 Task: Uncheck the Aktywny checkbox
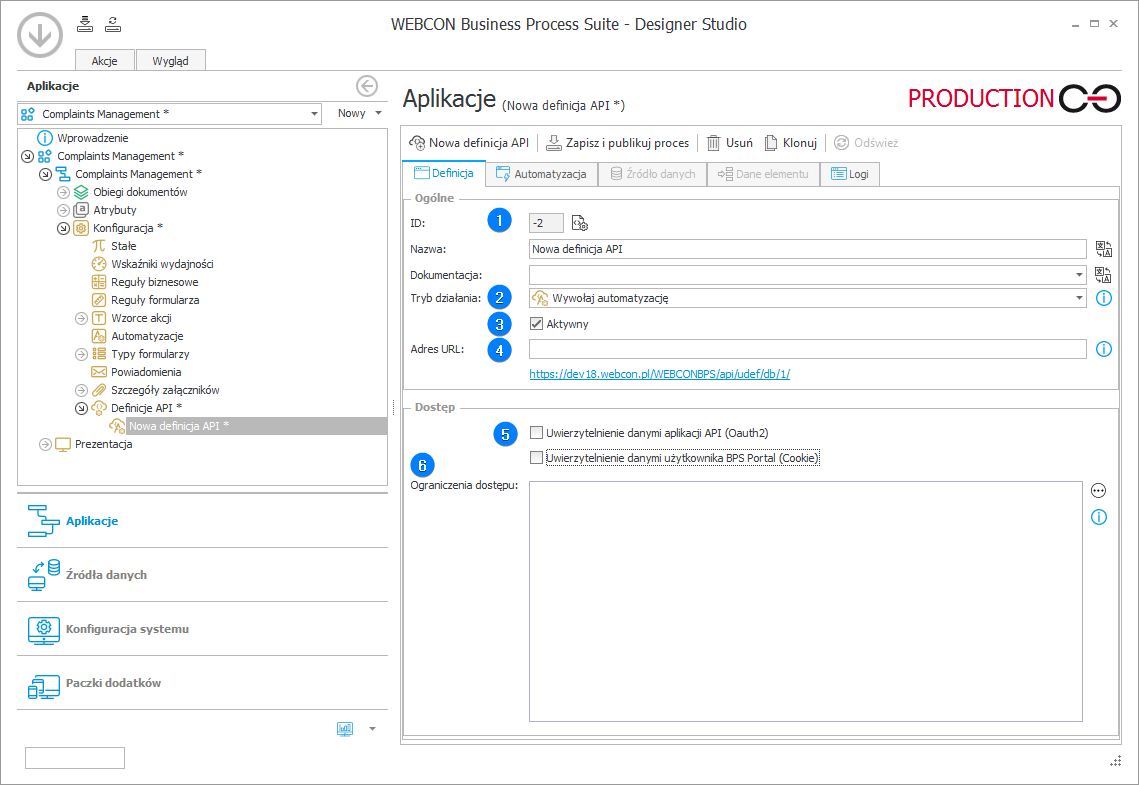tap(537, 324)
